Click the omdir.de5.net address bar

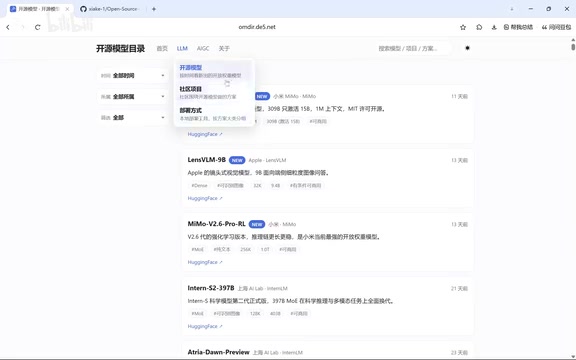pyautogui.click(x=257, y=27)
